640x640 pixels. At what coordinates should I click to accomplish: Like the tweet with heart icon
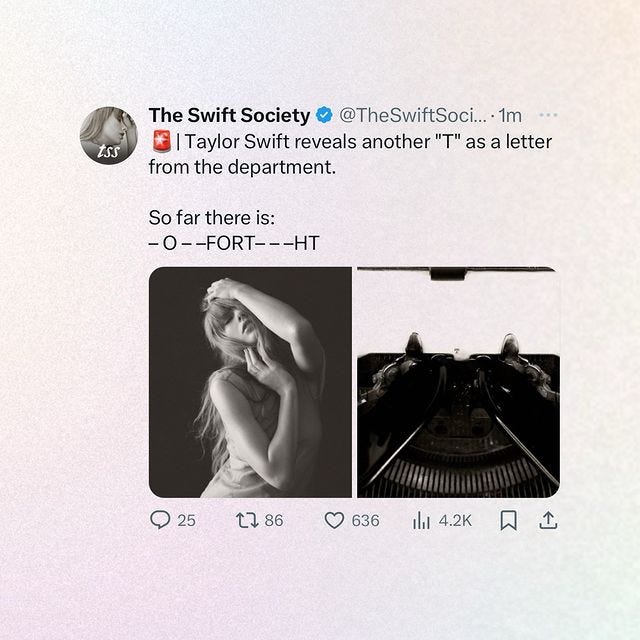pyautogui.click(x=334, y=520)
